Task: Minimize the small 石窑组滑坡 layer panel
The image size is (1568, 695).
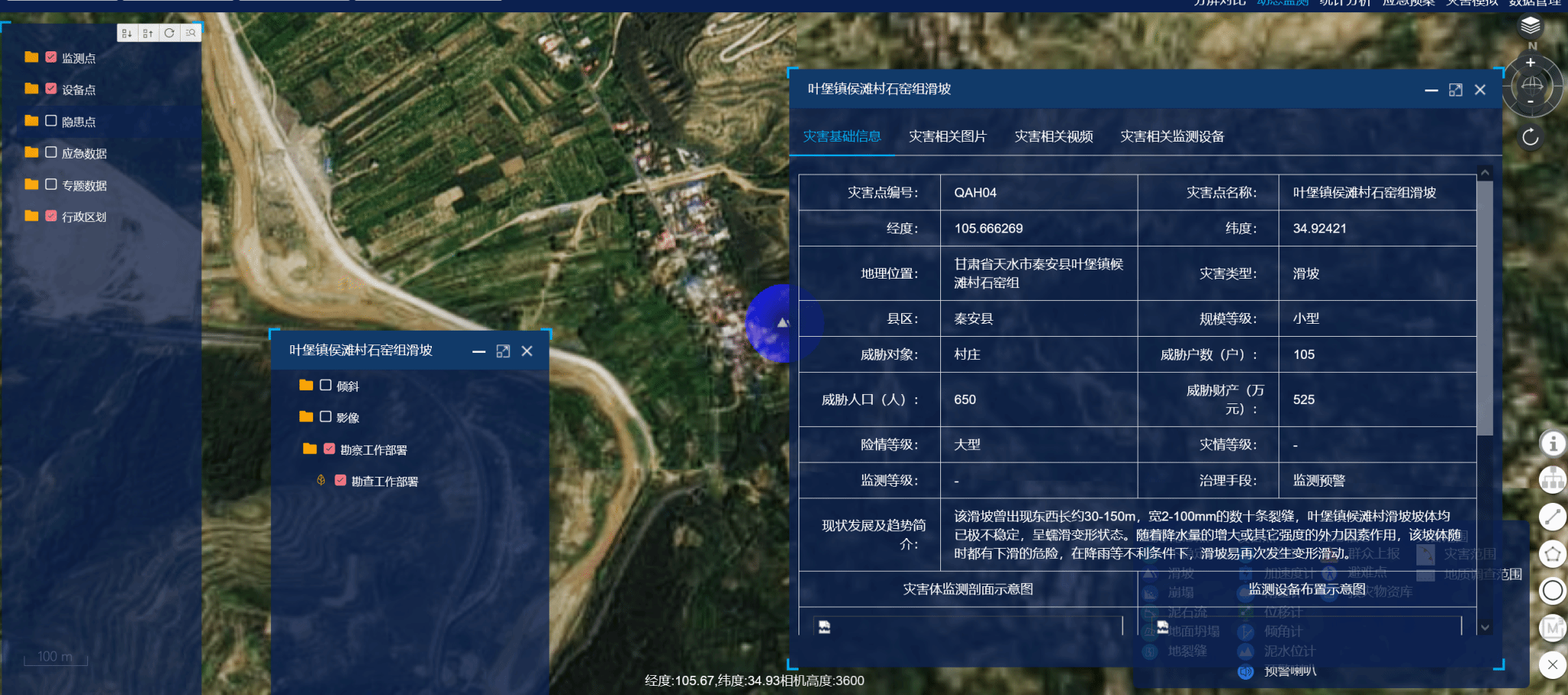Action: click(x=479, y=351)
